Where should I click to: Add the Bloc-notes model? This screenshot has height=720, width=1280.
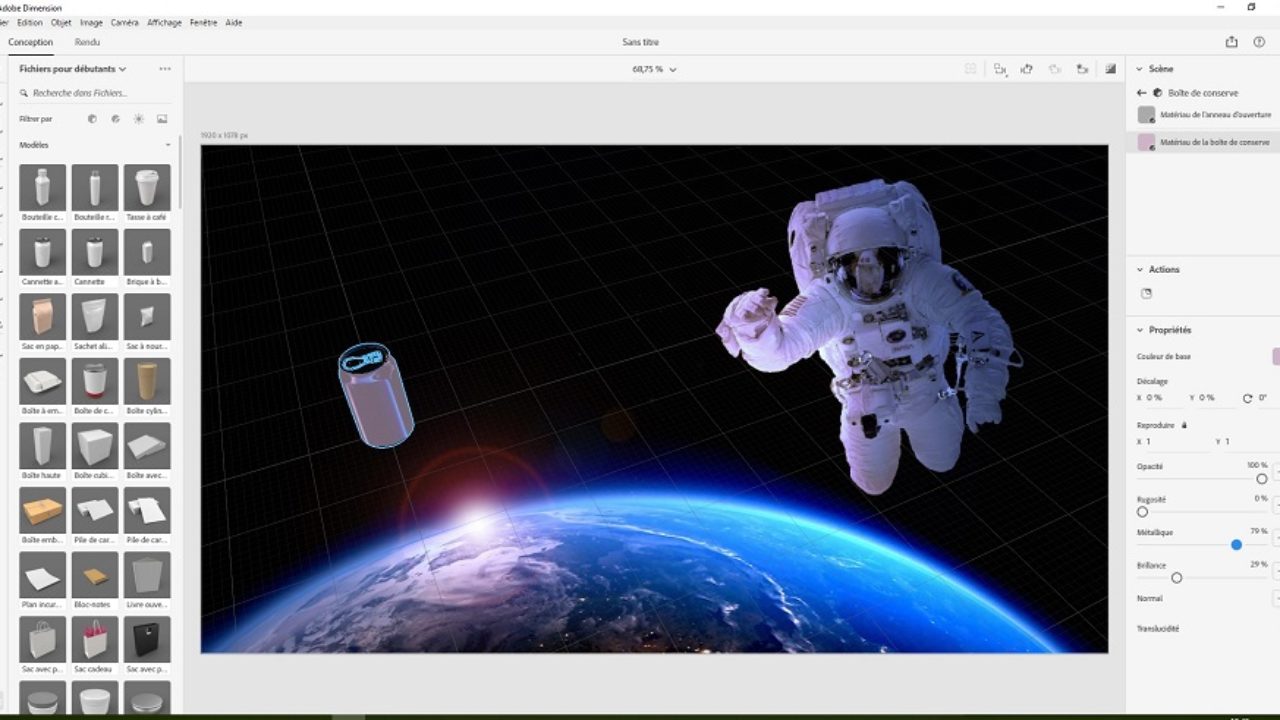click(95, 575)
